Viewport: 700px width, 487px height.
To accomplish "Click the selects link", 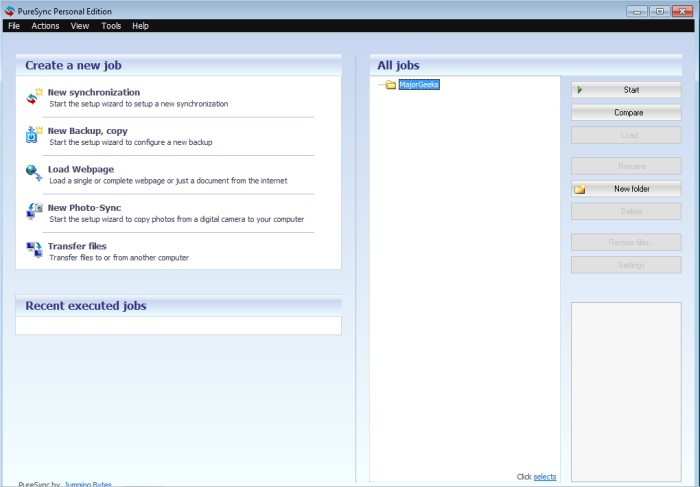I will pos(545,477).
